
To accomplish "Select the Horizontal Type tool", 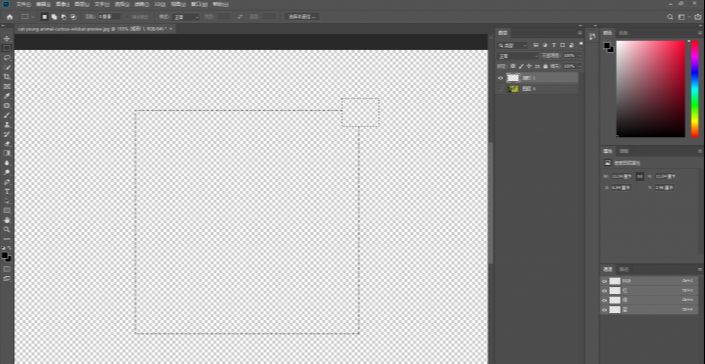I will pyautogui.click(x=7, y=191).
